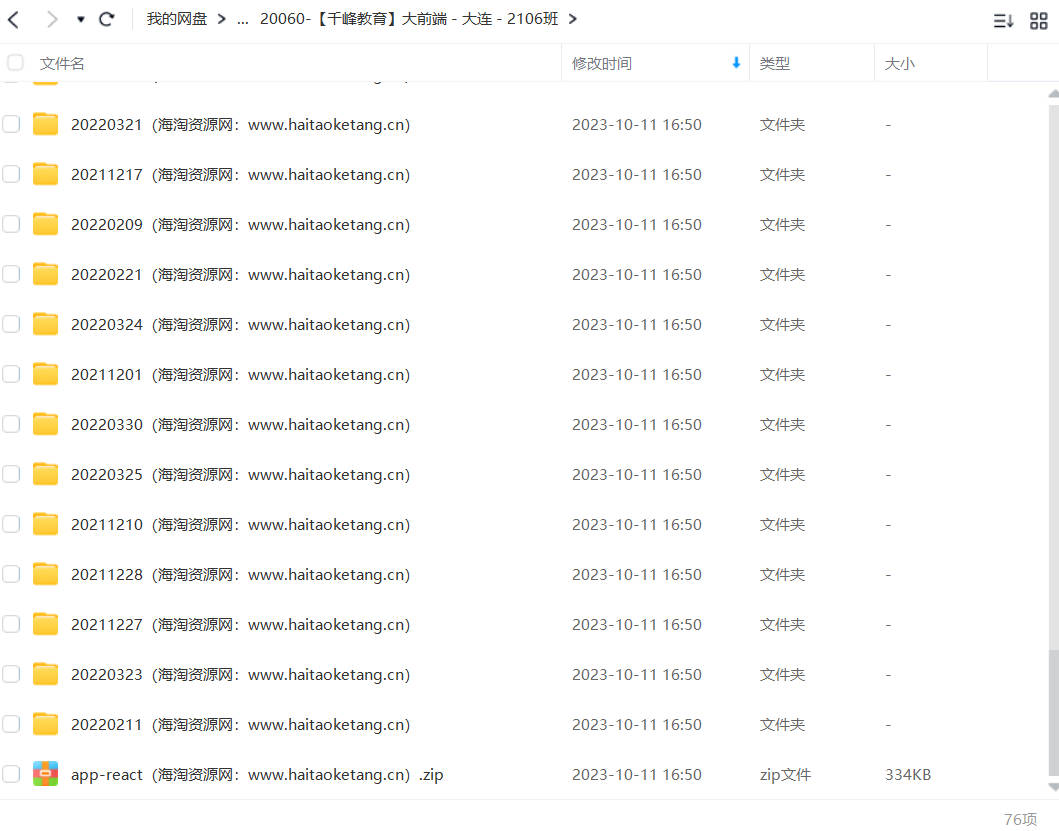Click the zip文件 type cell
Viewport: 1059px width, 831px height.
coord(785,775)
